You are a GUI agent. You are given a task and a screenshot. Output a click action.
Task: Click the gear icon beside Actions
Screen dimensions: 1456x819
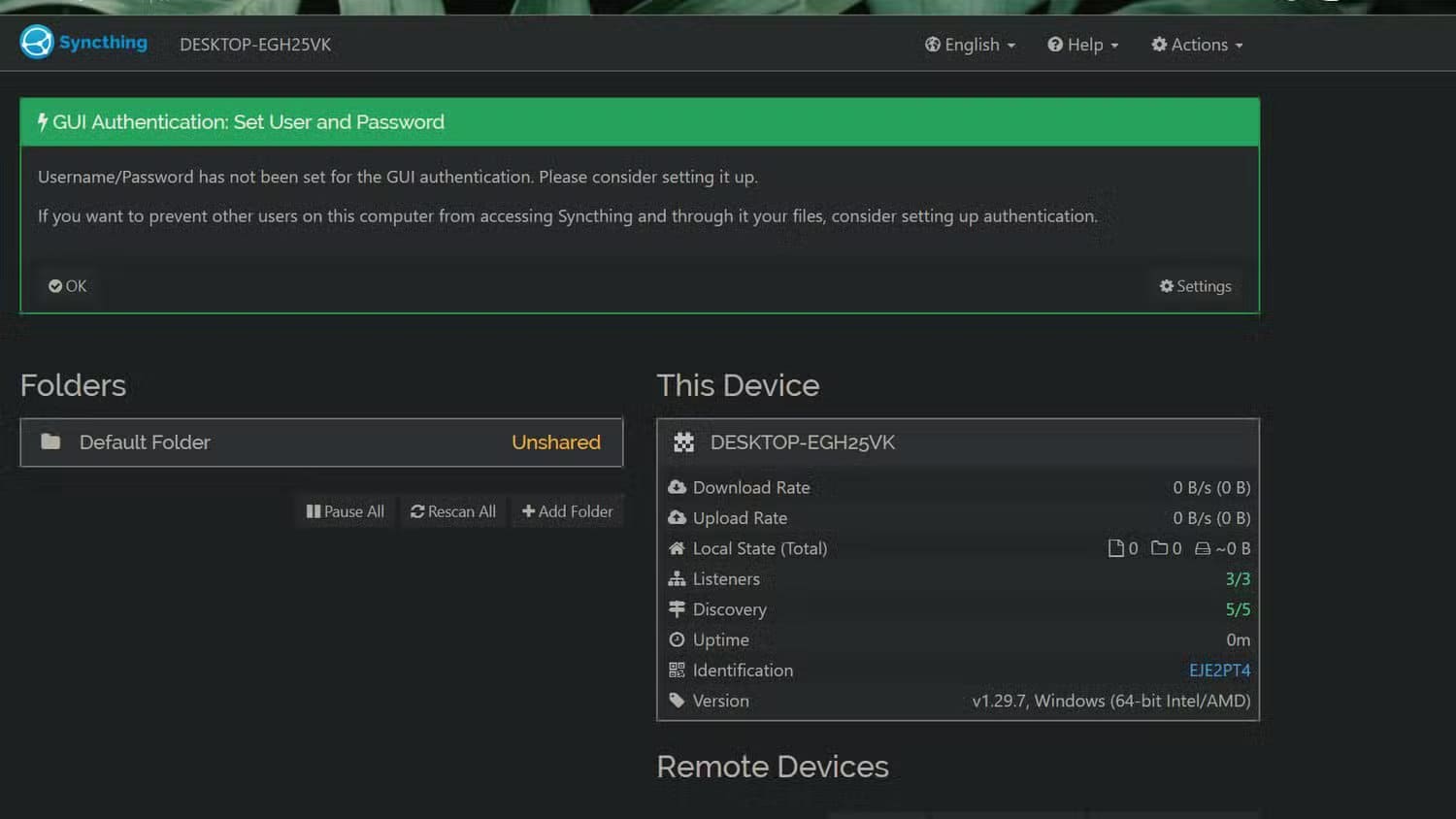click(x=1159, y=45)
